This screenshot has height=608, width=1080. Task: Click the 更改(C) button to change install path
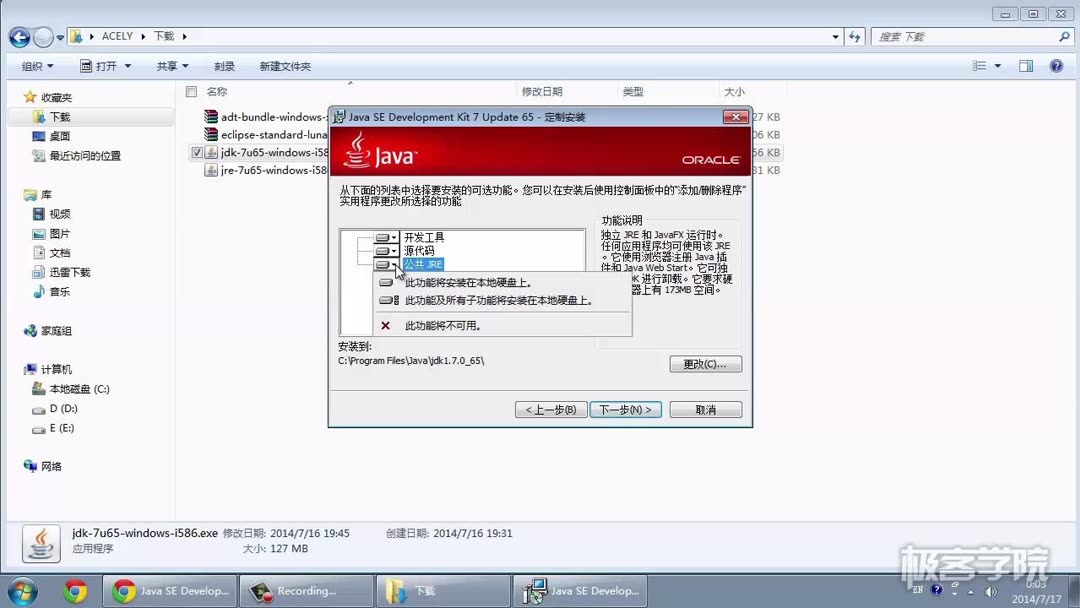click(705, 364)
